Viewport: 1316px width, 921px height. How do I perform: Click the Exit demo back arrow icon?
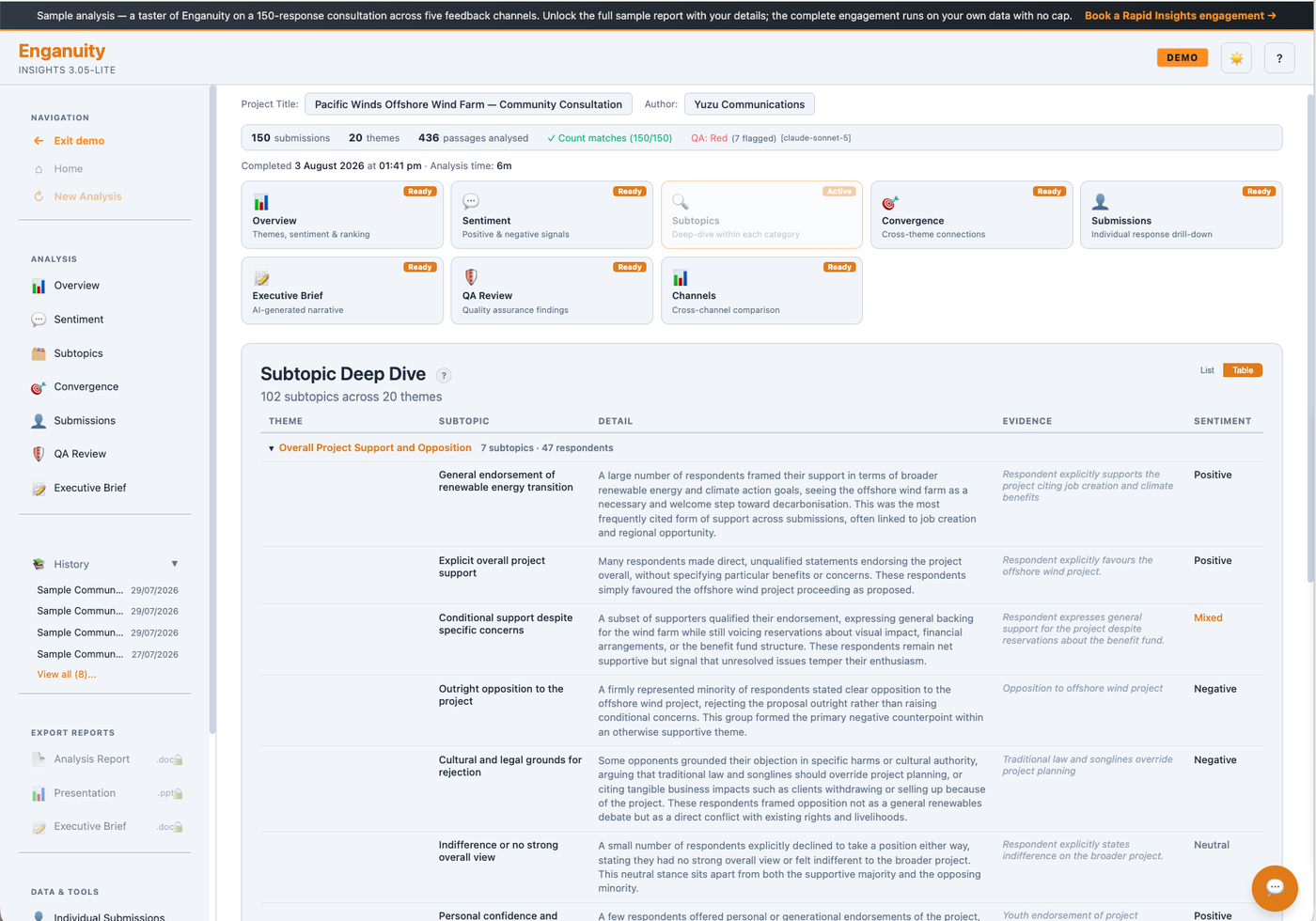coord(39,141)
